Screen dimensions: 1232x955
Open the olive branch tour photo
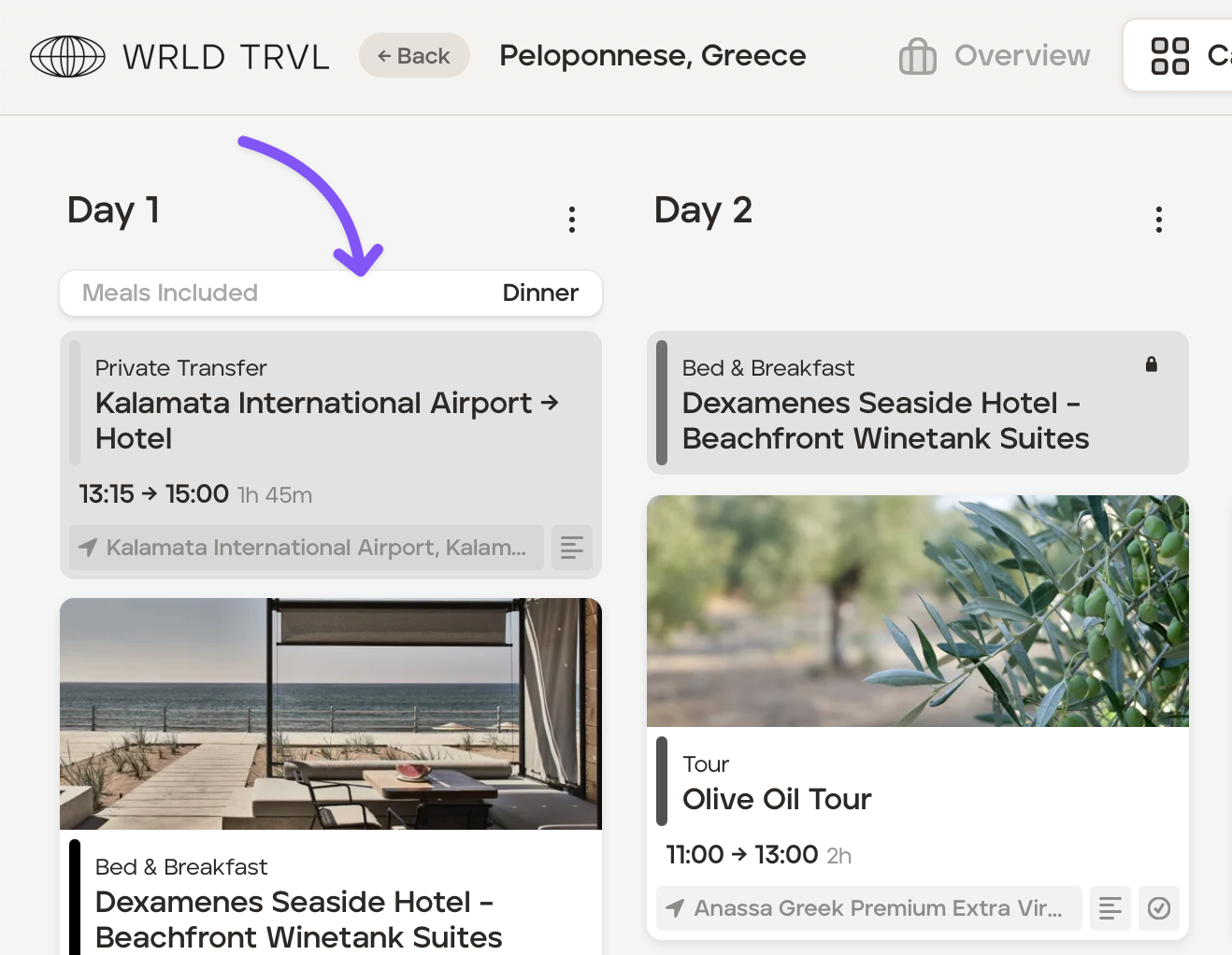(917, 611)
